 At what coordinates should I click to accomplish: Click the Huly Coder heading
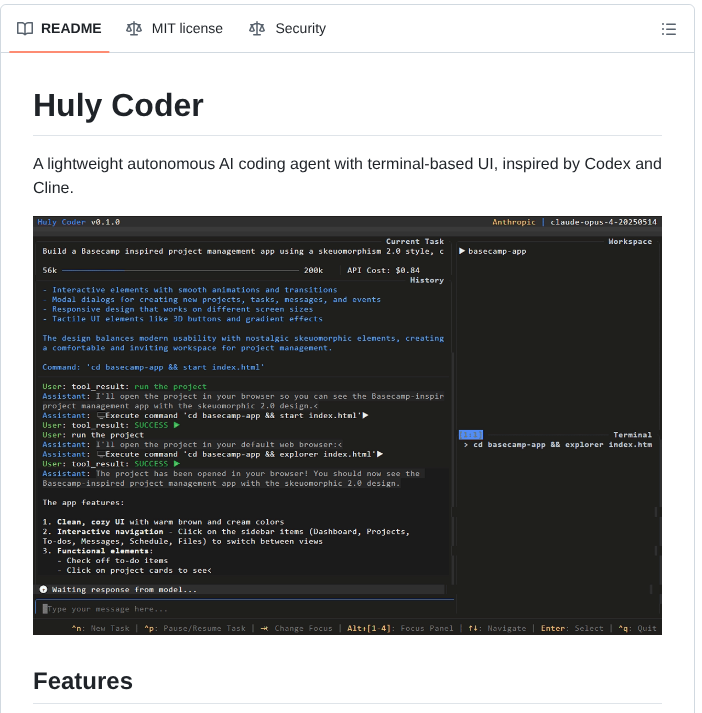[x=118, y=105]
